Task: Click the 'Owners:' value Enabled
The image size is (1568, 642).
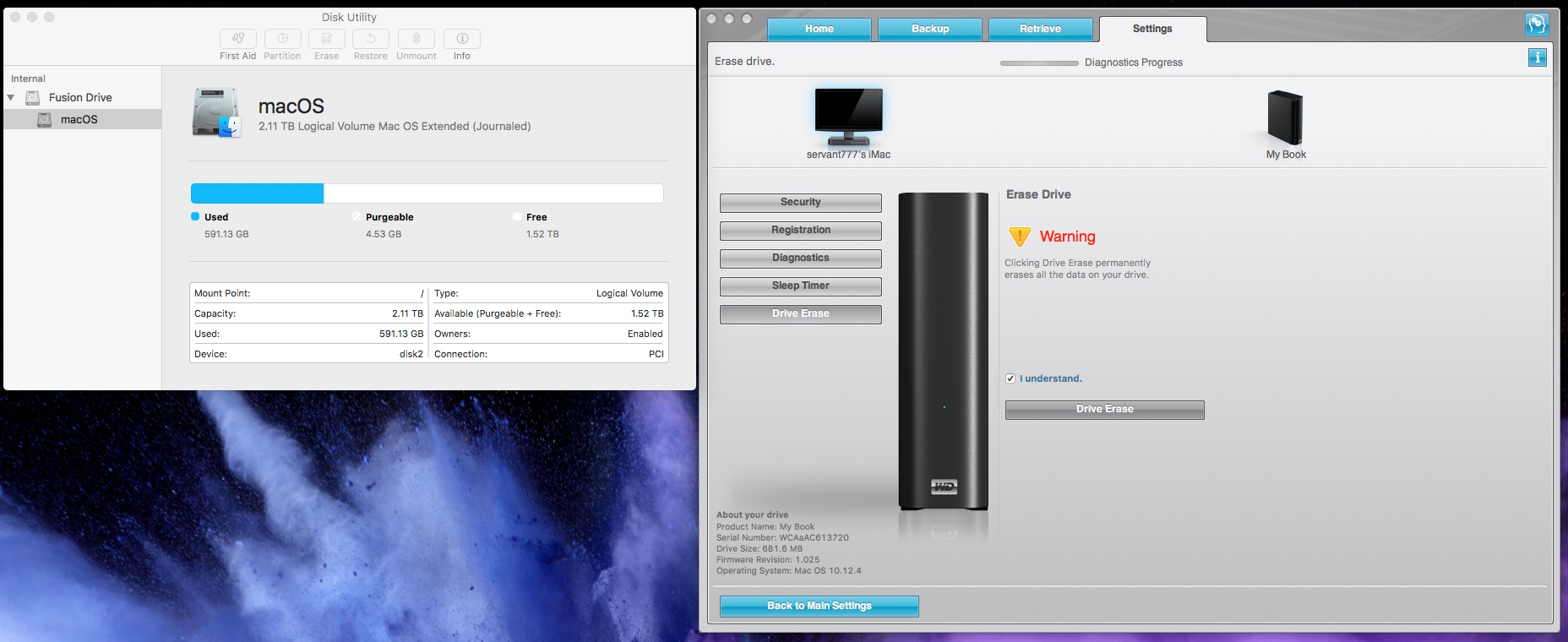Action: pos(645,334)
